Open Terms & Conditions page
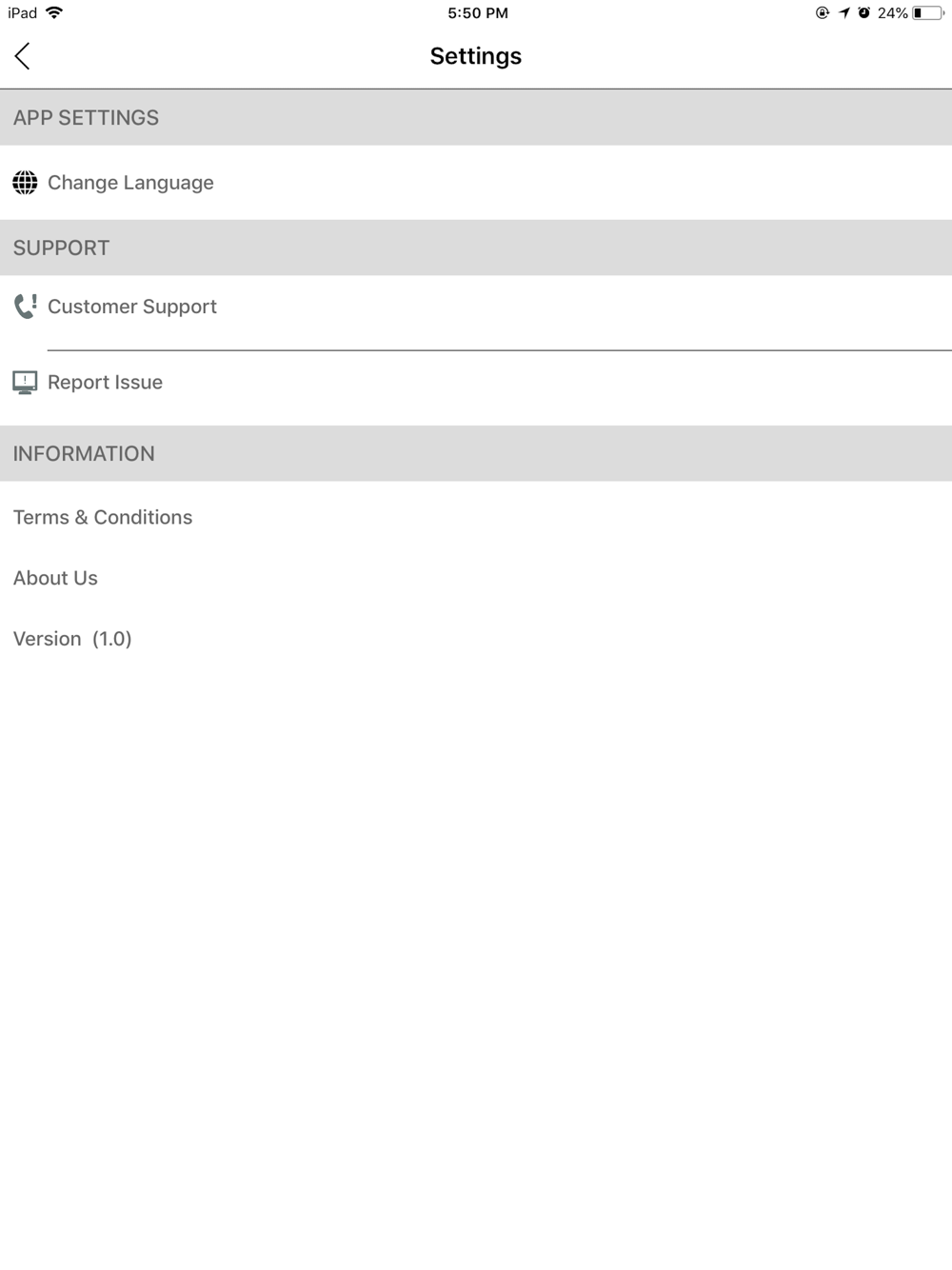952x1270 pixels. 476,517
